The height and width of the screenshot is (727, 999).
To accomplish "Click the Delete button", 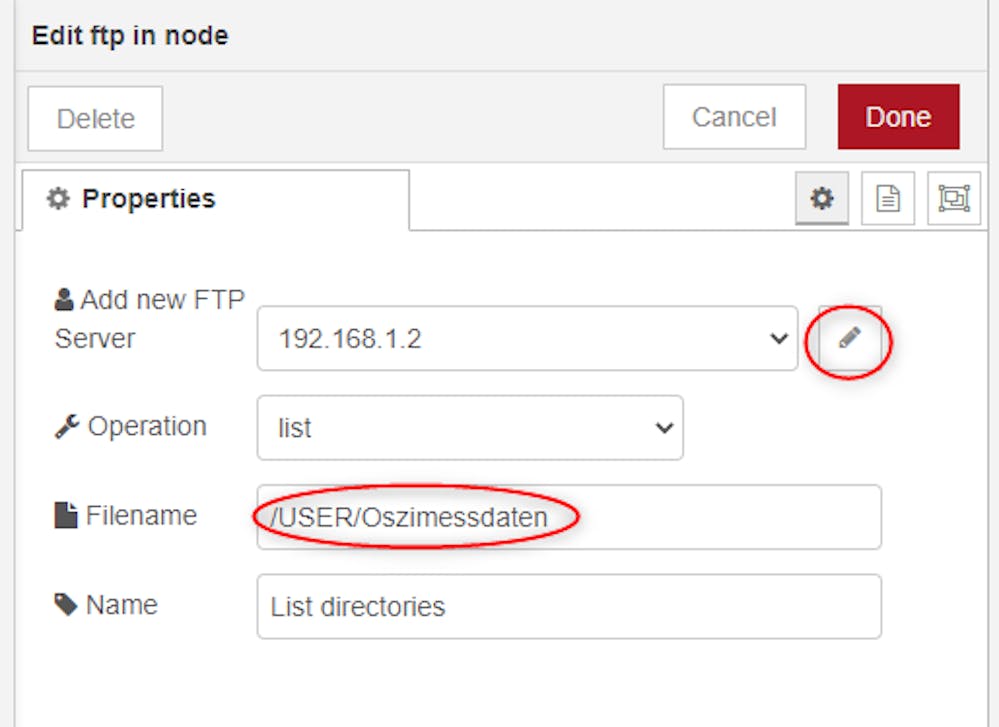I will click(95, 119).
